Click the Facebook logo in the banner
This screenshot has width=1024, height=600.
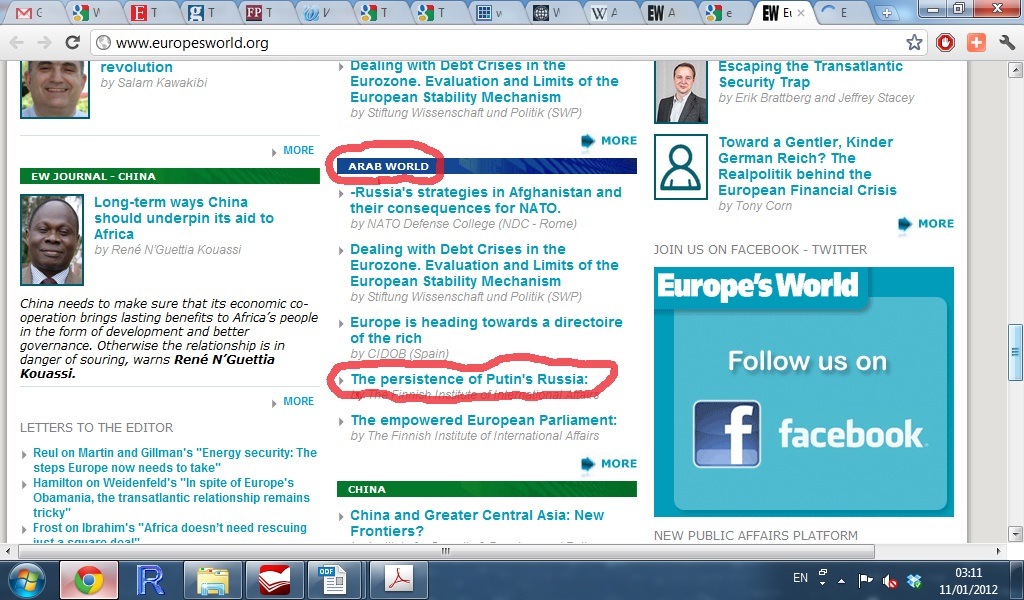(727, 434)
